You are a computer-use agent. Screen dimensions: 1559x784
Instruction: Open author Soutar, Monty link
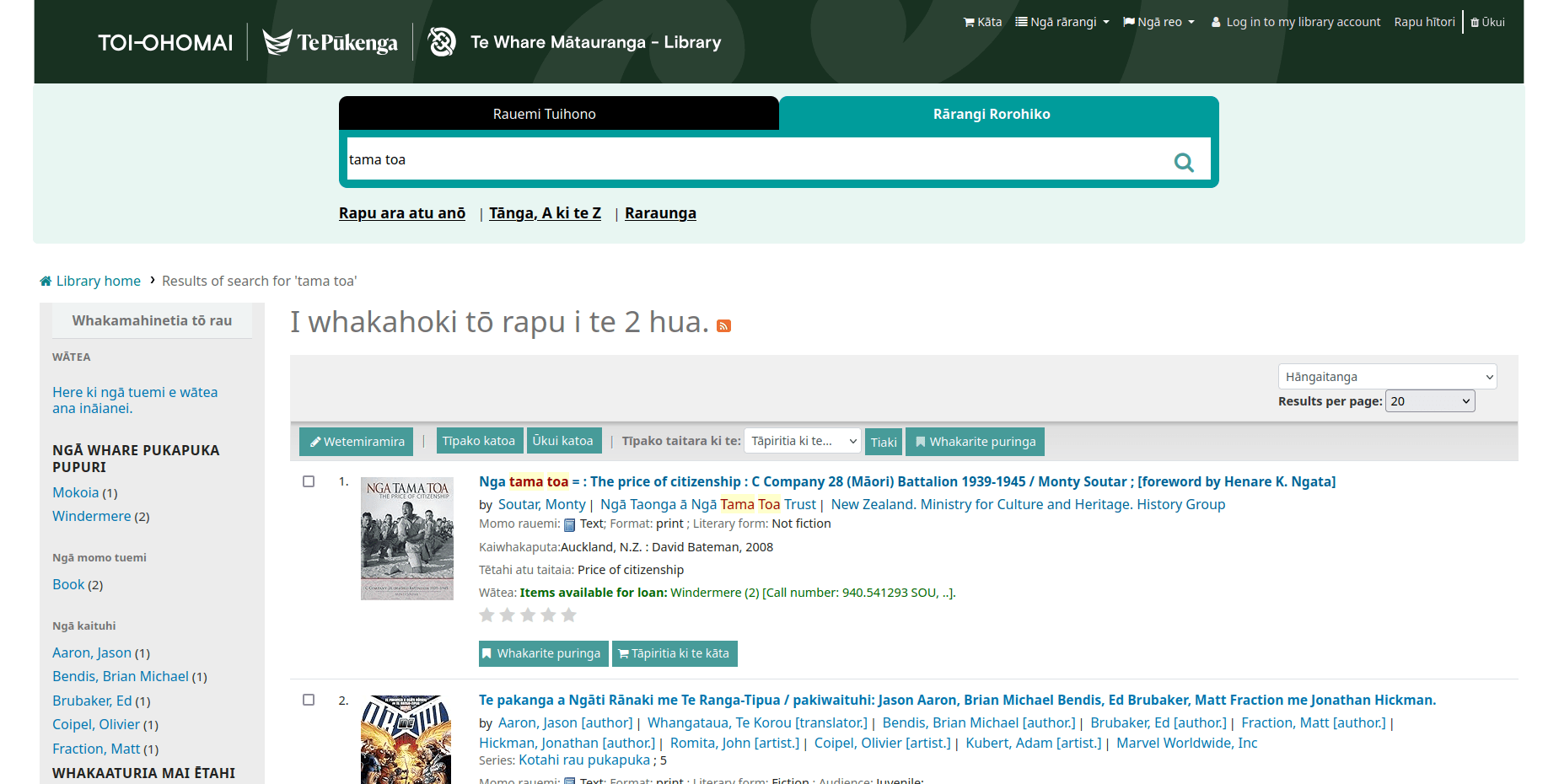click(x=542, y=504)
